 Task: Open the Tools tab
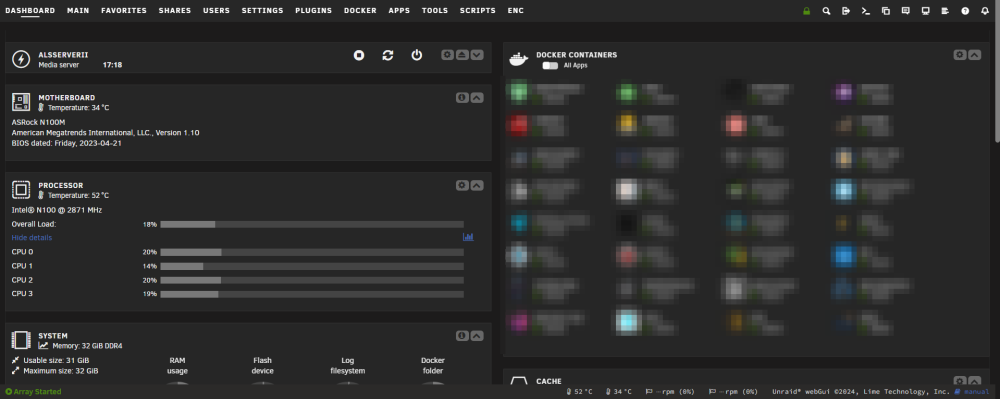point(435,11)
